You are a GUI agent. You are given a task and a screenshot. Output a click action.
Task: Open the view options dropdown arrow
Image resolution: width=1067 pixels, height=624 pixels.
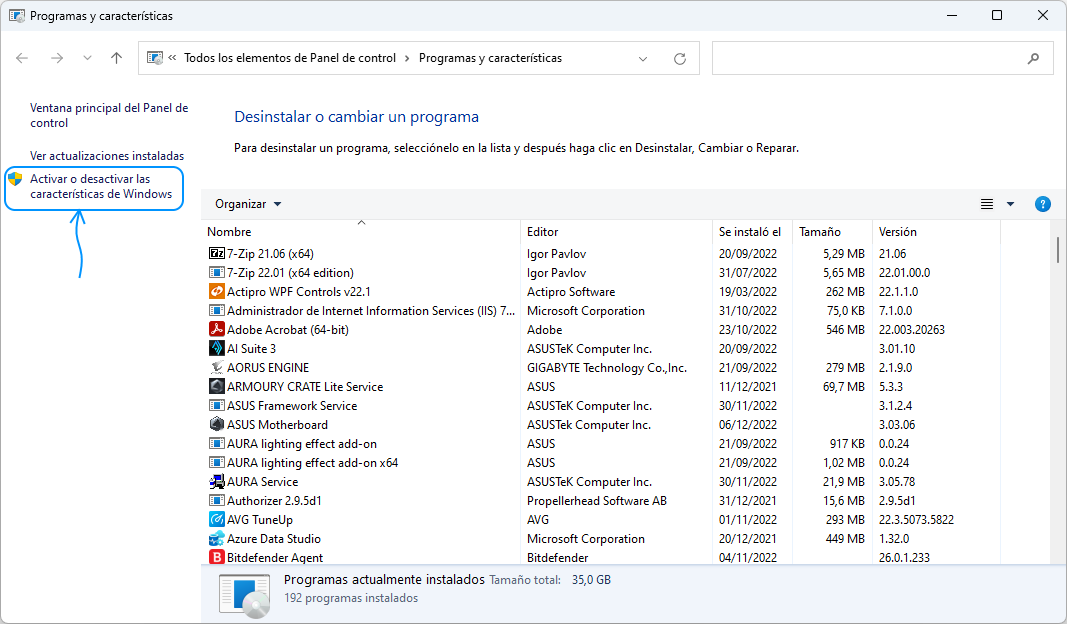pyautogui.click(x=1011, y=204)
